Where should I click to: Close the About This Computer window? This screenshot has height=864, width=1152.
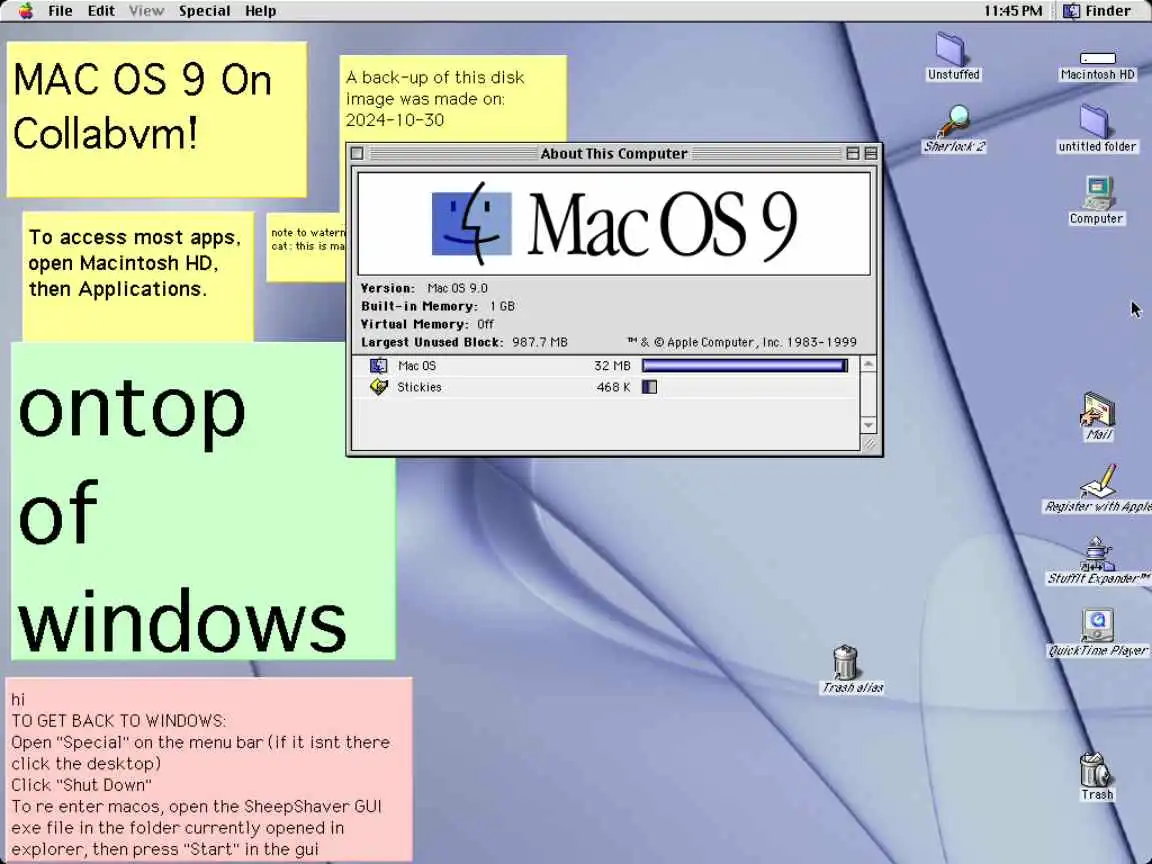pyautogui.click(x=357, y=154)
